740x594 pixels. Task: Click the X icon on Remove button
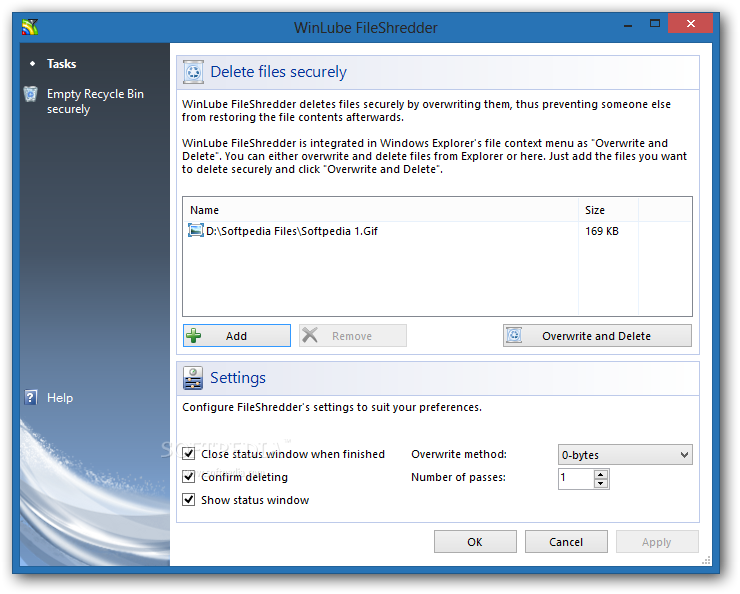tap(310, 335)
